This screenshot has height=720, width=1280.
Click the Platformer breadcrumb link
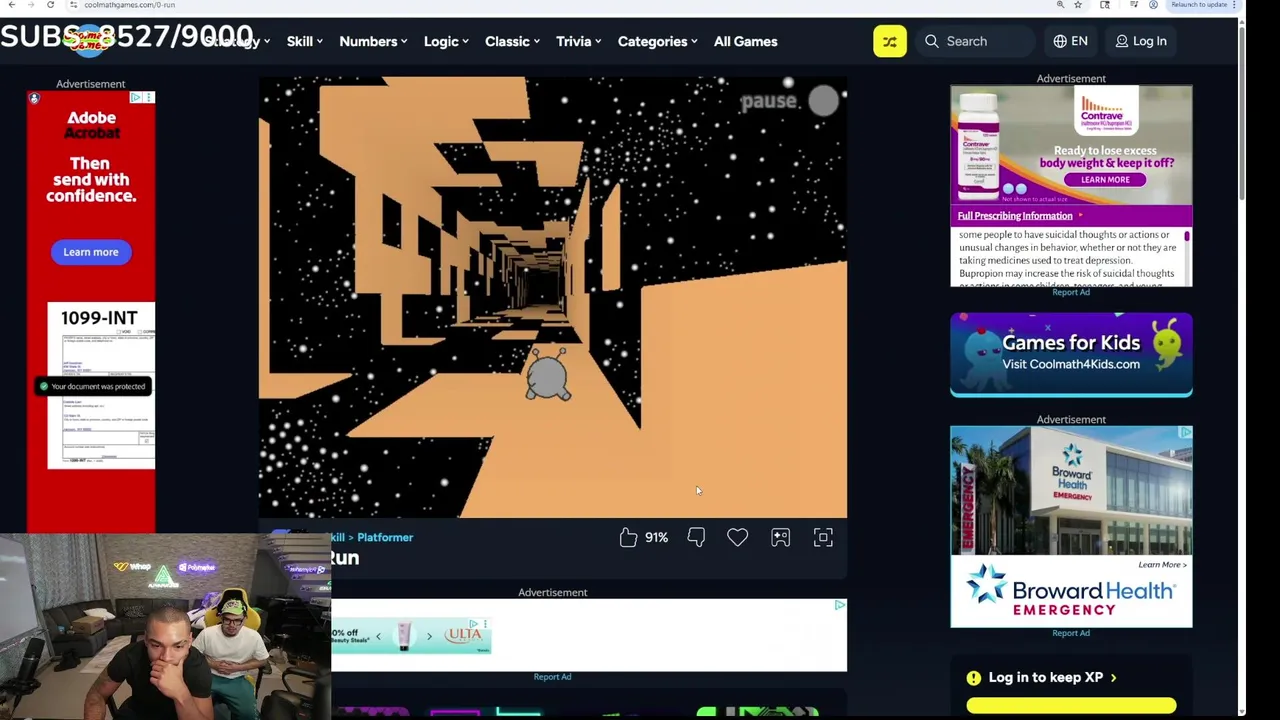385,538
